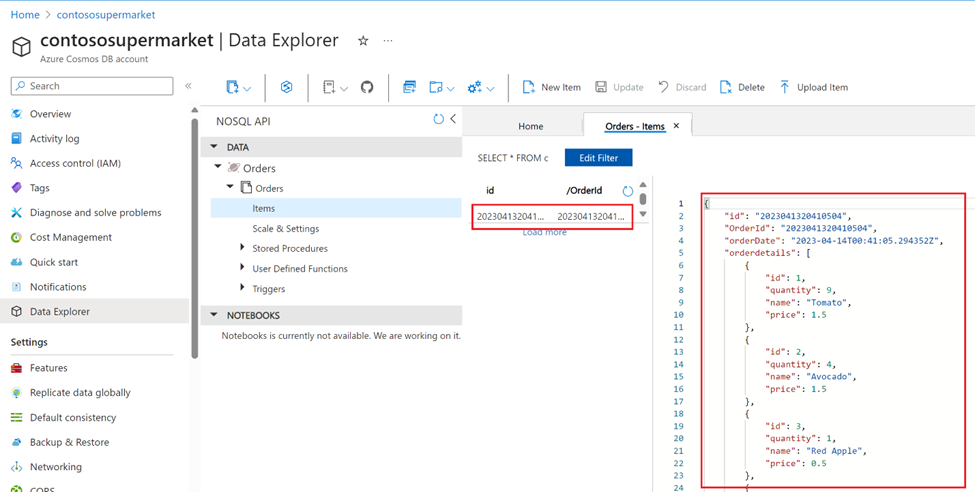Click the GitHub icon in toolbar

(367, 87)
